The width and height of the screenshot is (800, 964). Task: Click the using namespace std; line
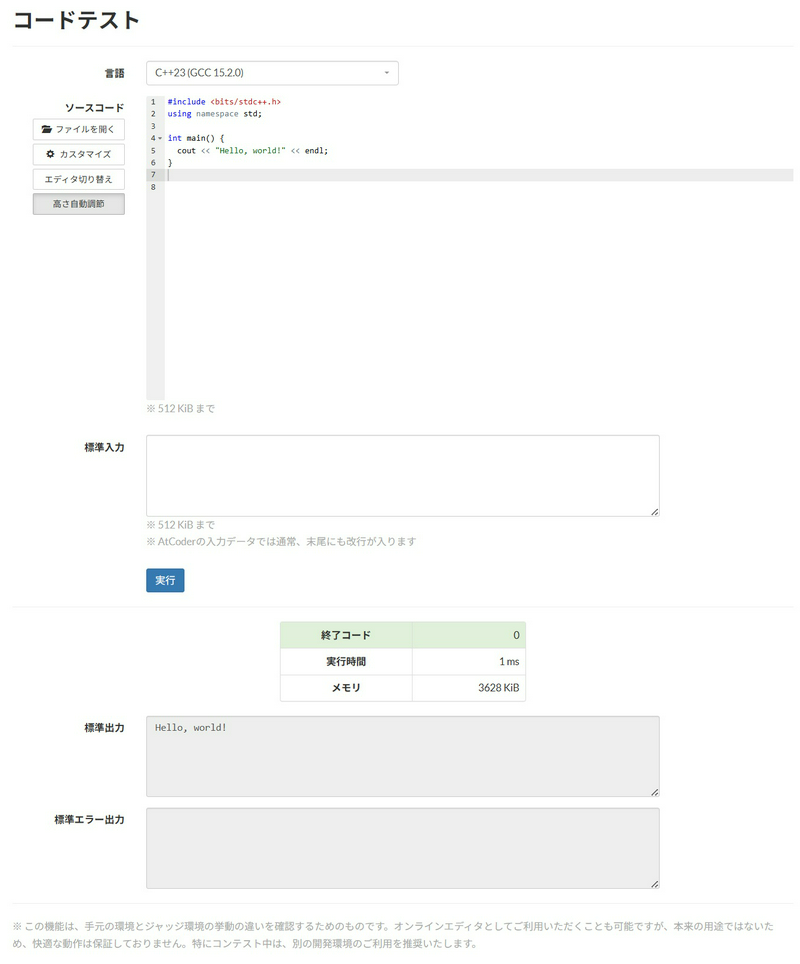tap(213, 114)
